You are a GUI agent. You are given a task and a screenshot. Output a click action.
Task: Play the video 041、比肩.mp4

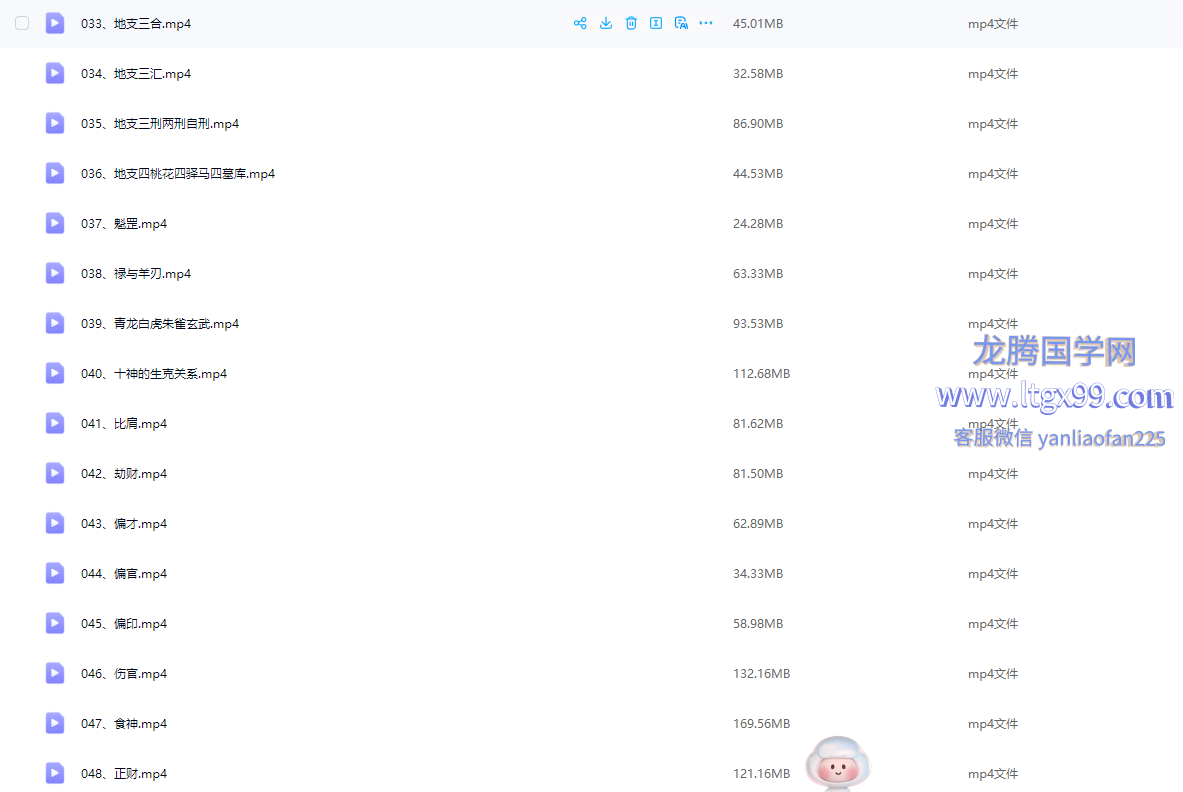124,424
